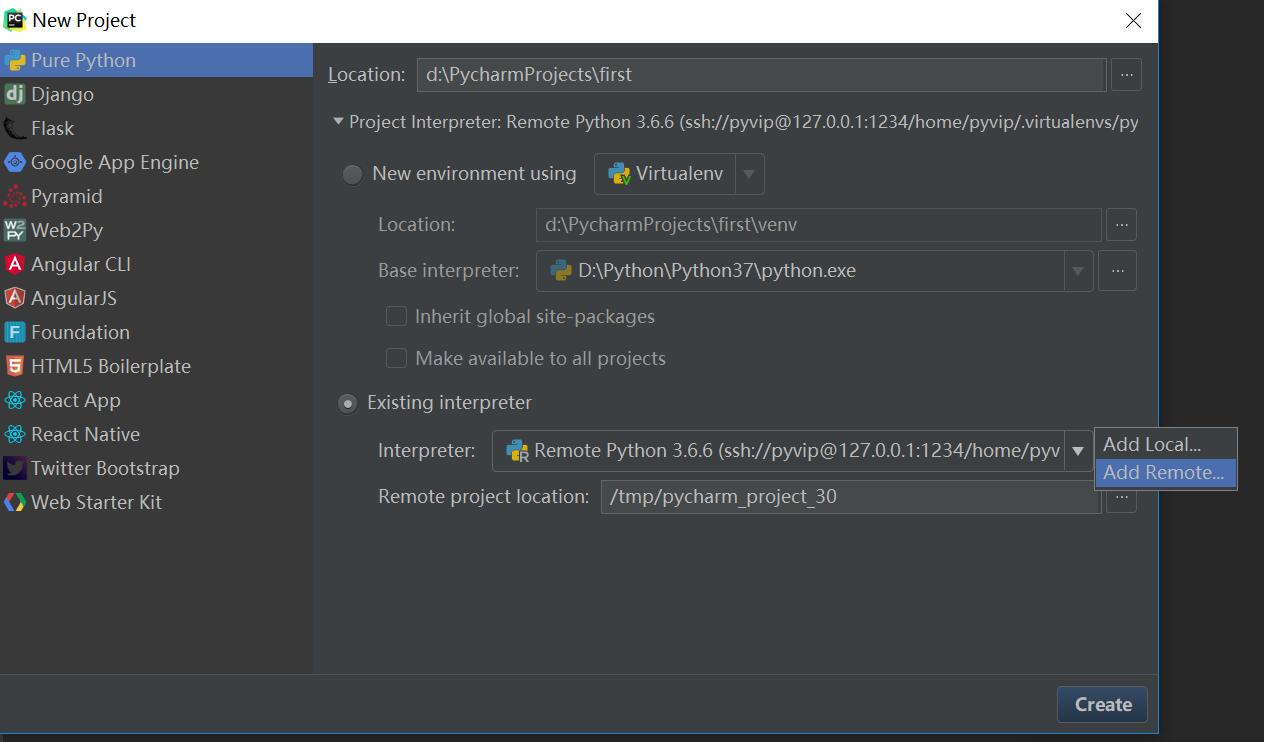Click the Create button
Viewport: 1264px width, 742px height.
pyautogui.click(x=1102, y=704)
